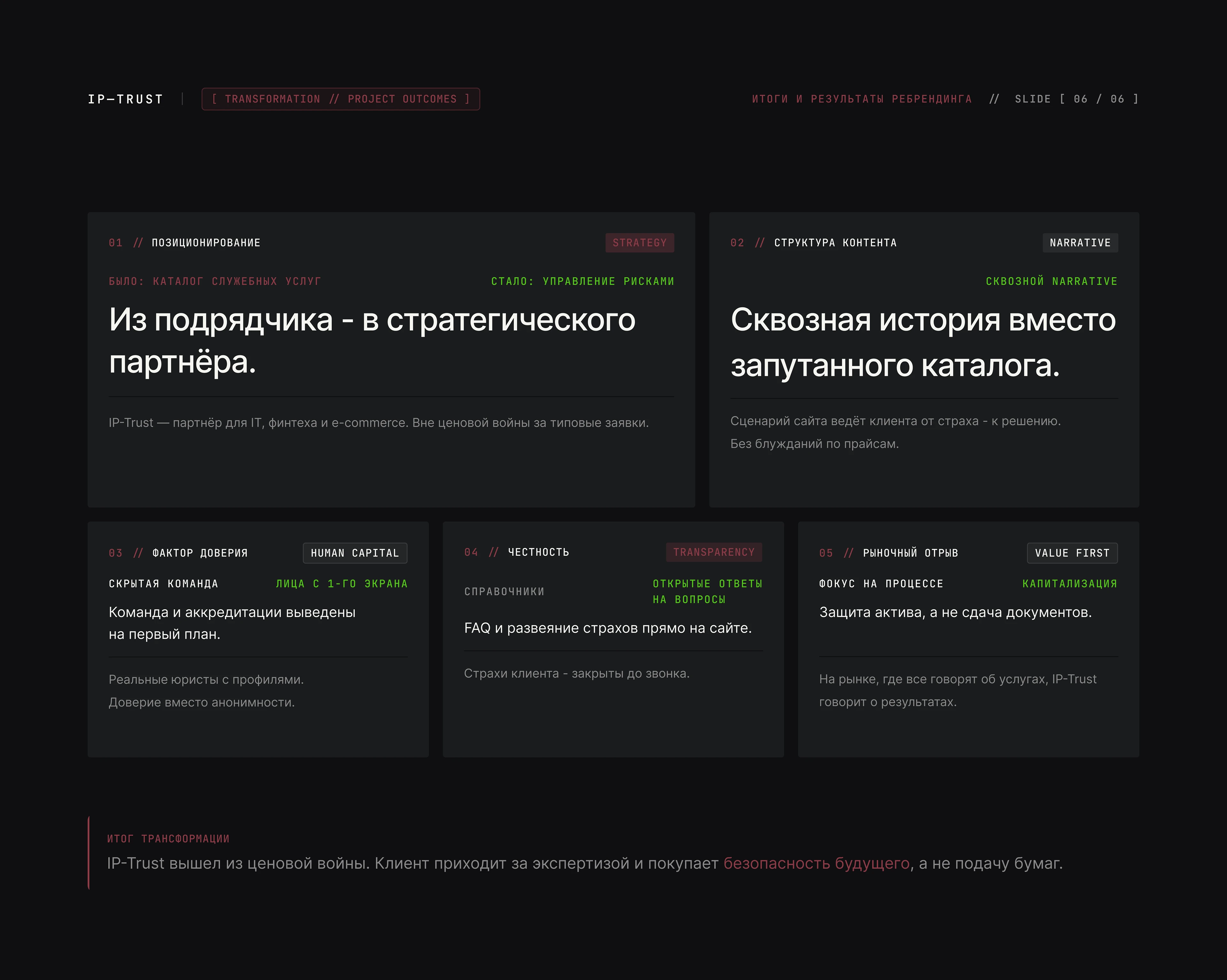Select the TRANSFORMATION // PROJECT OUTCOMES tag

point(340,99)
